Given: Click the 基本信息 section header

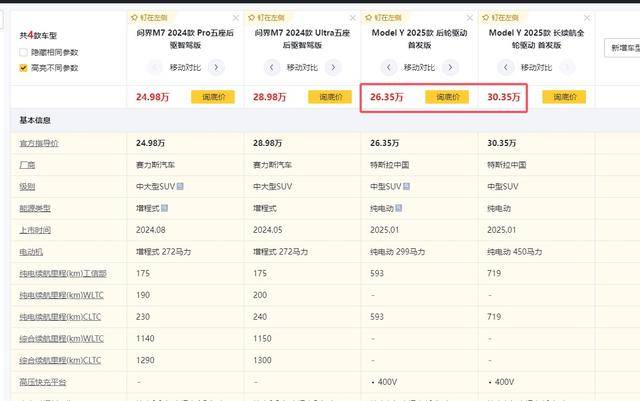Looking at the screenshot, I should tap(35, 120).
